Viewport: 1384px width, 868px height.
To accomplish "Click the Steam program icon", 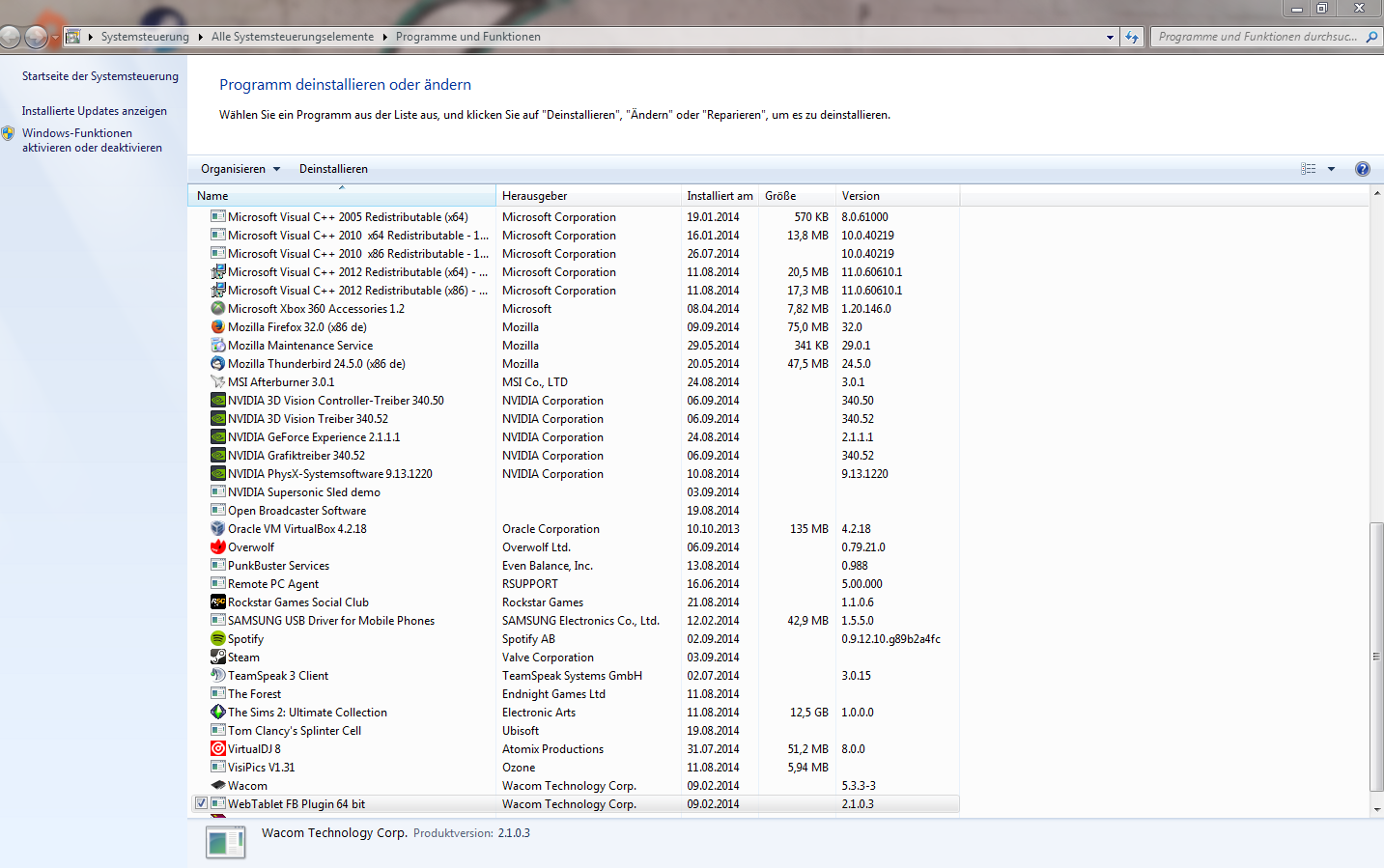I will [218, 657].
